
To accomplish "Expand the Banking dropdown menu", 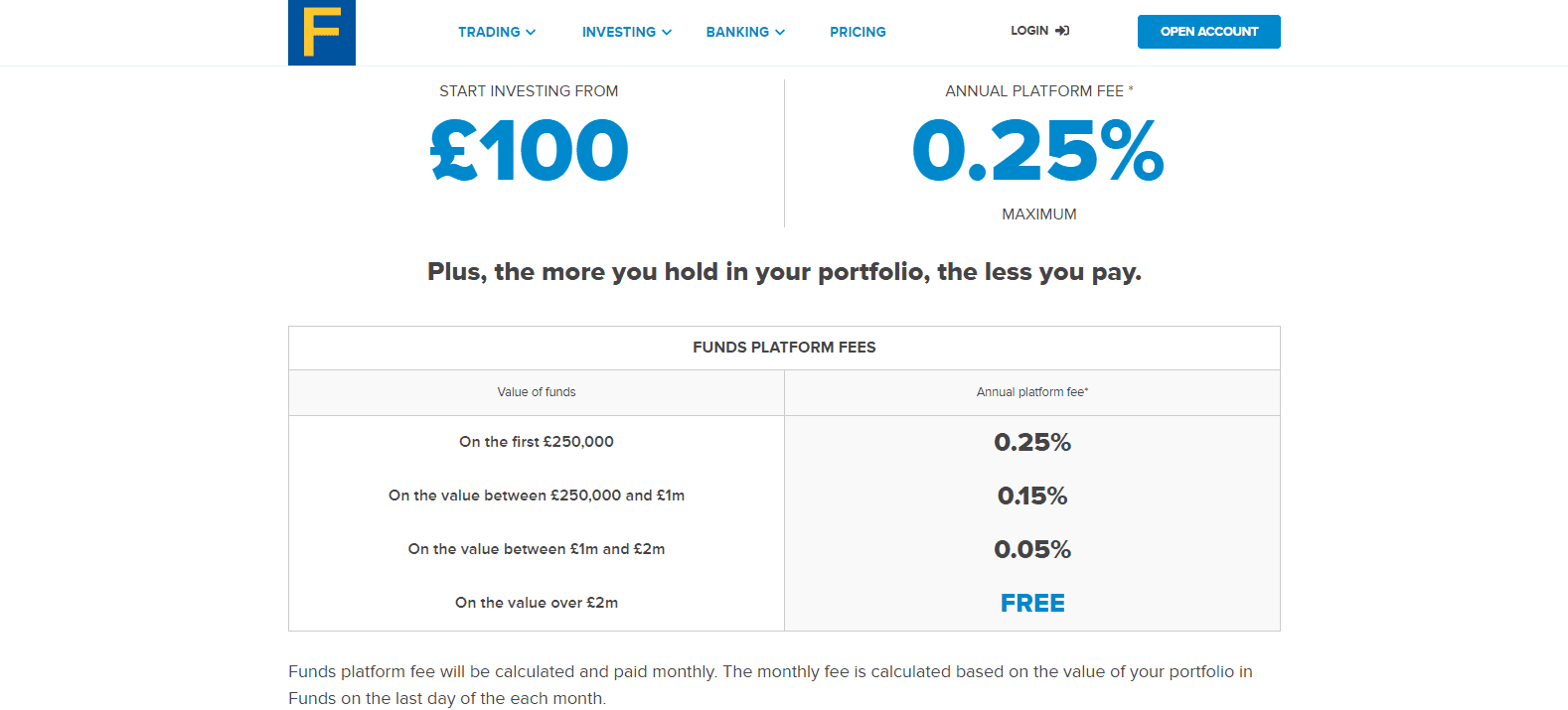I will (745, 32).
